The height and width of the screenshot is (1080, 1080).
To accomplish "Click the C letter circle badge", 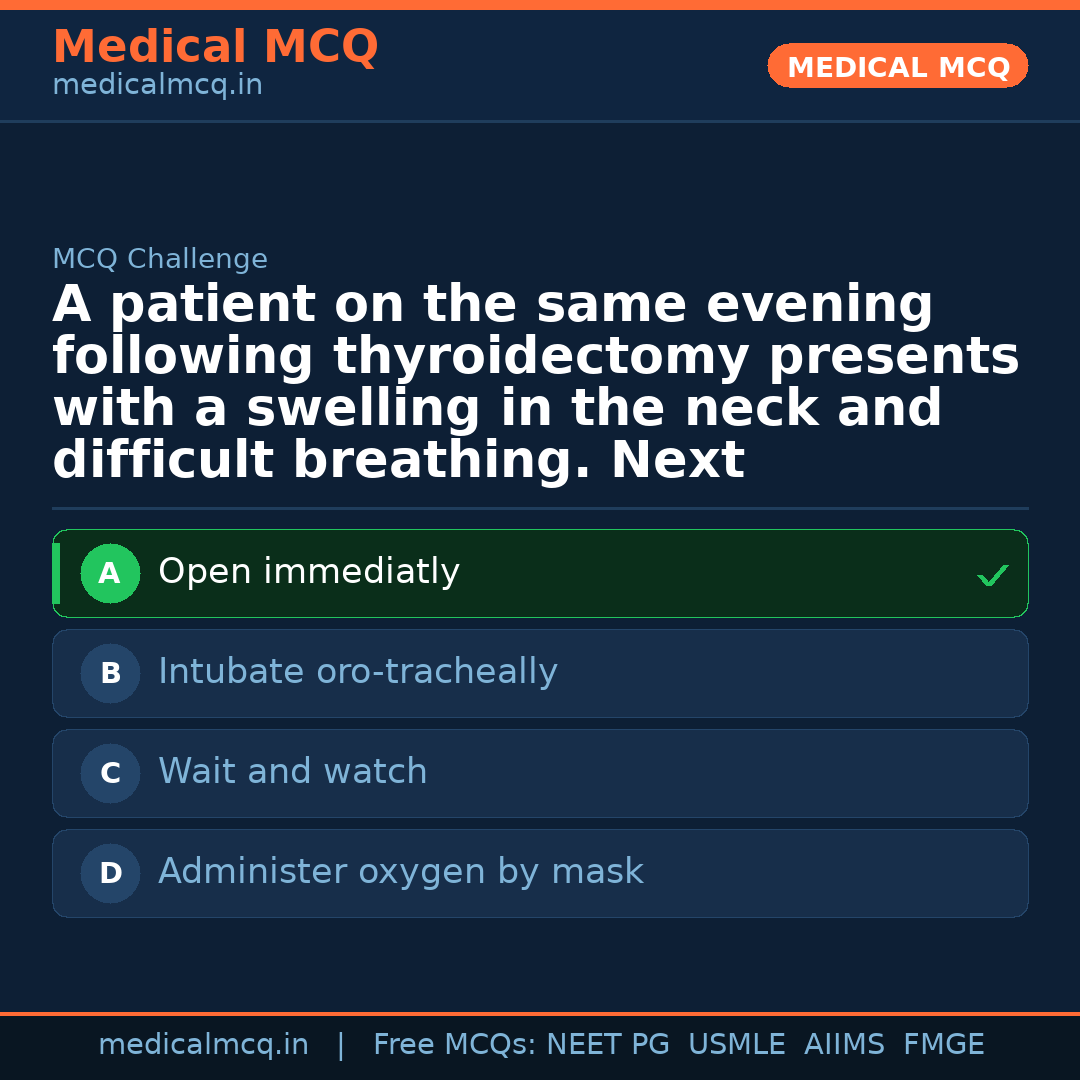I will pos(110,774).
